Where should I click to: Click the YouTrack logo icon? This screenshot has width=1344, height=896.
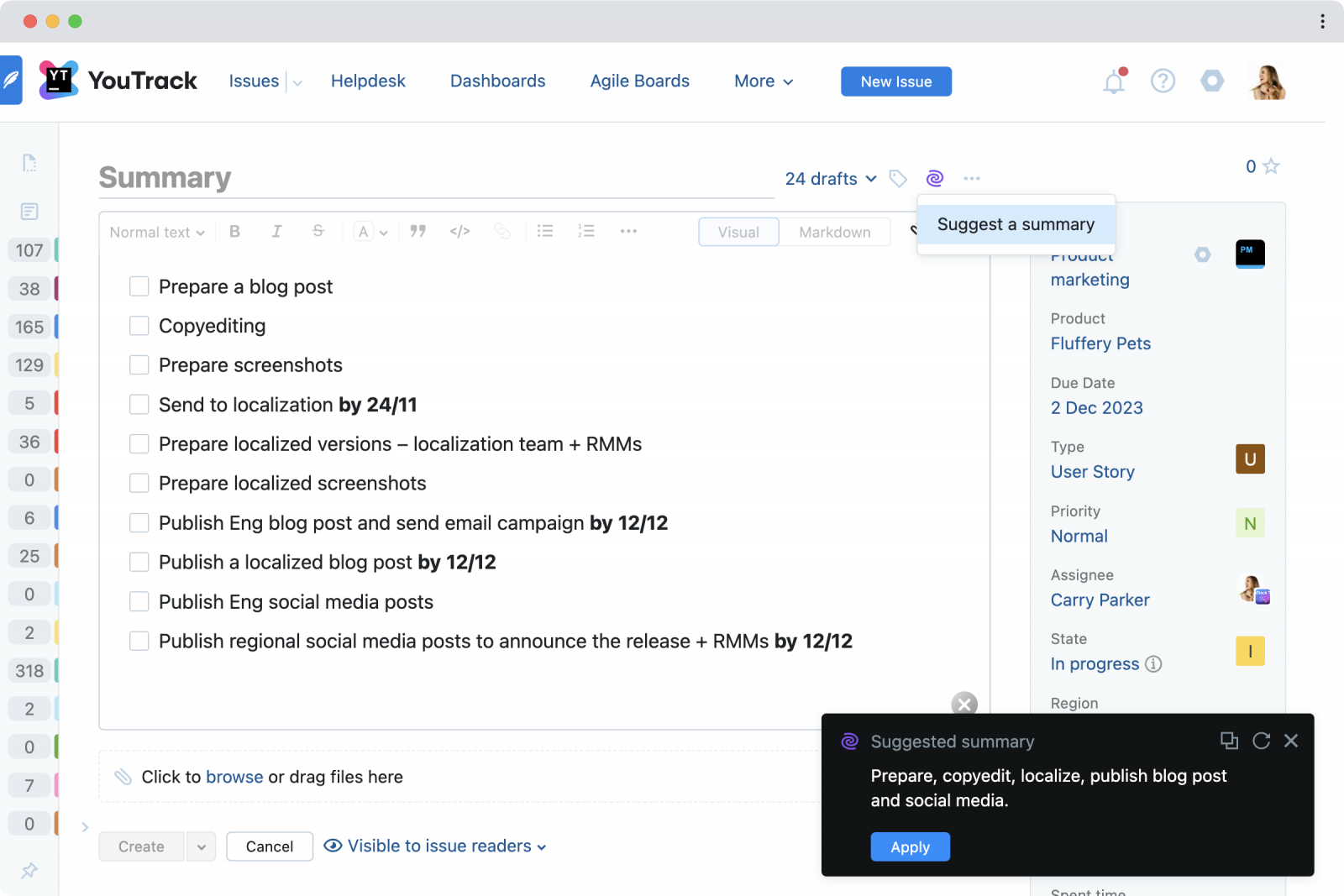[x=59, y=81]
